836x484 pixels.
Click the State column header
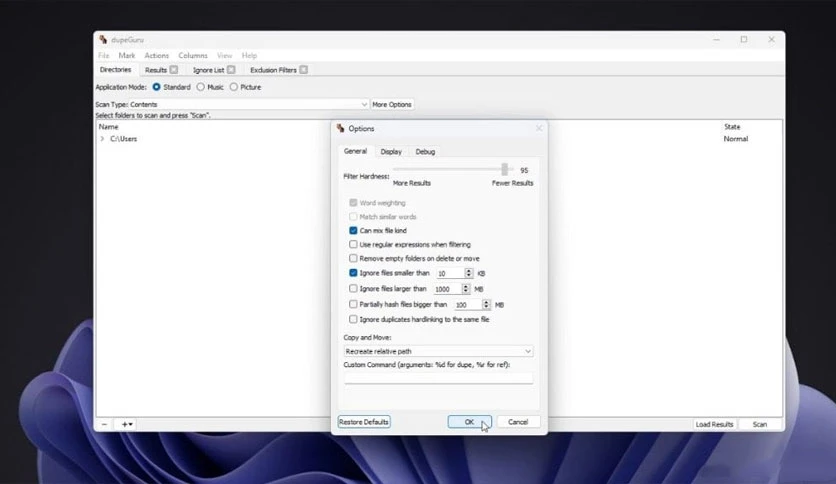point(732,127)
